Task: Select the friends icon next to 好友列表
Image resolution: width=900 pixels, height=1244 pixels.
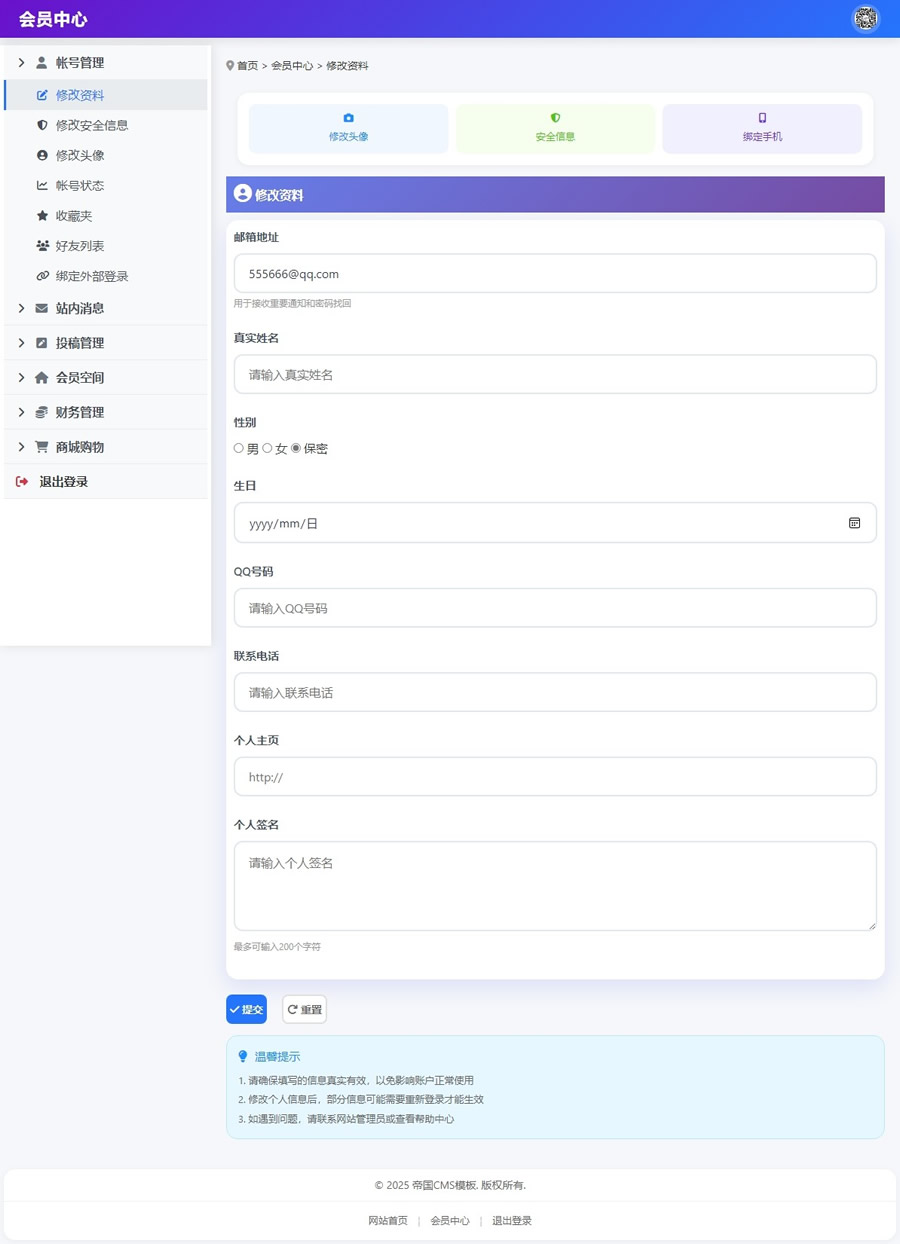Action: [40, 245]
